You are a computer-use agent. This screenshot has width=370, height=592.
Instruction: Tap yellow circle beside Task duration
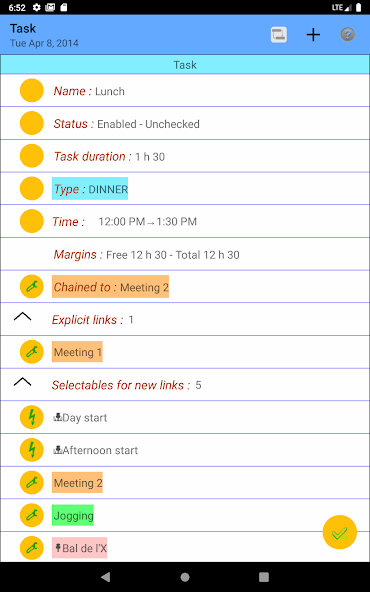[32, 156]
